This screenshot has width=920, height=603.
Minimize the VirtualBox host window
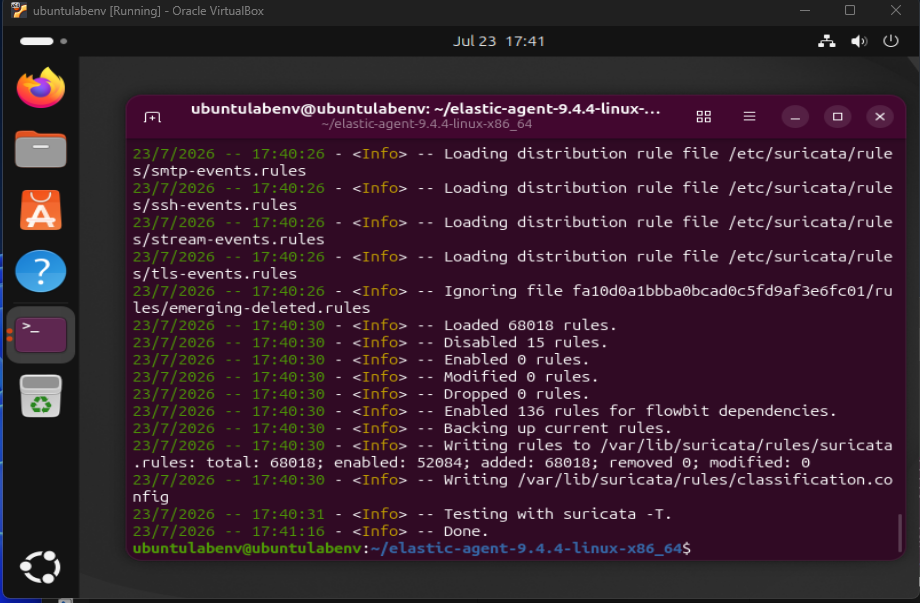click(x=805, y=11)
